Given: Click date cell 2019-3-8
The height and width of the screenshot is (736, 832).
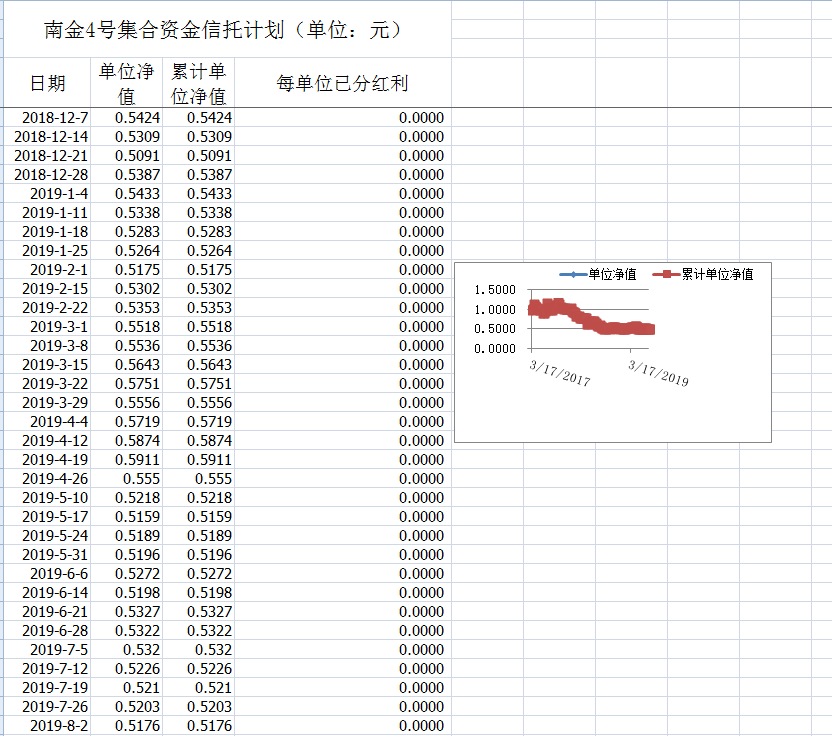Looking at the screenshot, I should click(x=47, y=346).
